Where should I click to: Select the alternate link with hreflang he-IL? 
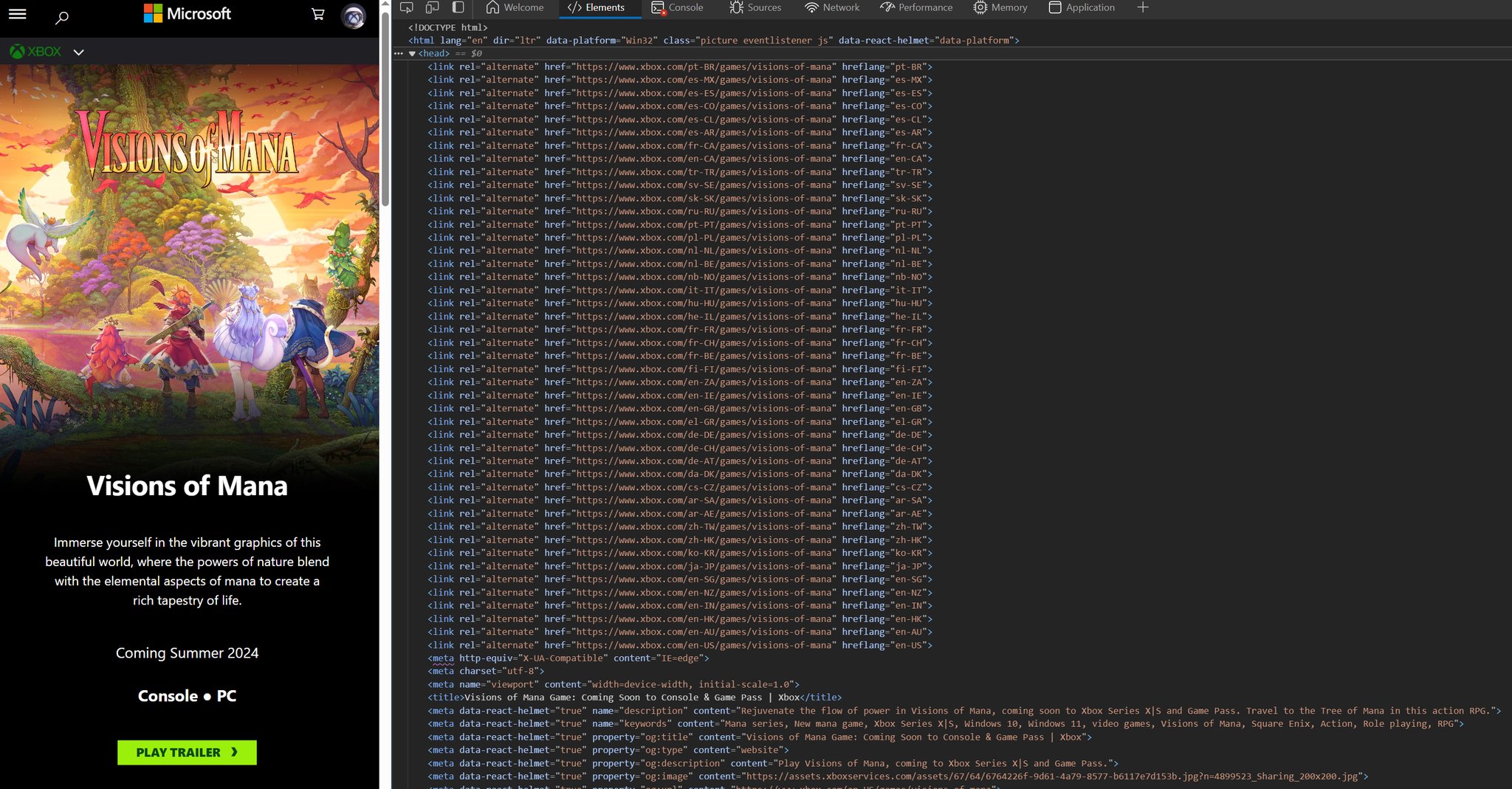[x=680, y=317]
